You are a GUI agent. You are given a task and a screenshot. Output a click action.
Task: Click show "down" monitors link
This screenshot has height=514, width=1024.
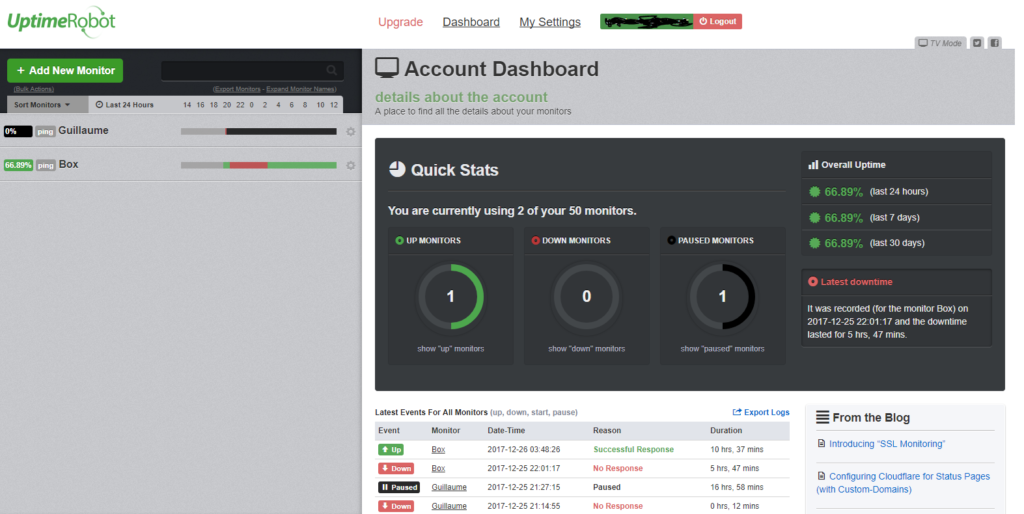click(x=586, y=349)
